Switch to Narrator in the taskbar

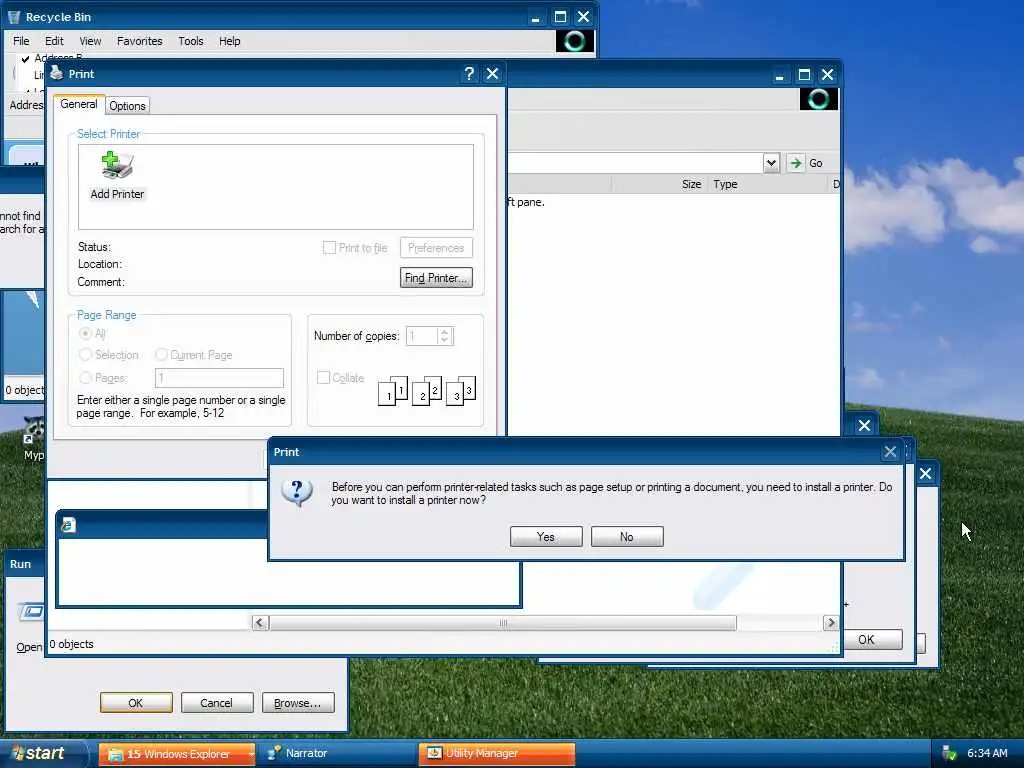(x=338, y=754)
